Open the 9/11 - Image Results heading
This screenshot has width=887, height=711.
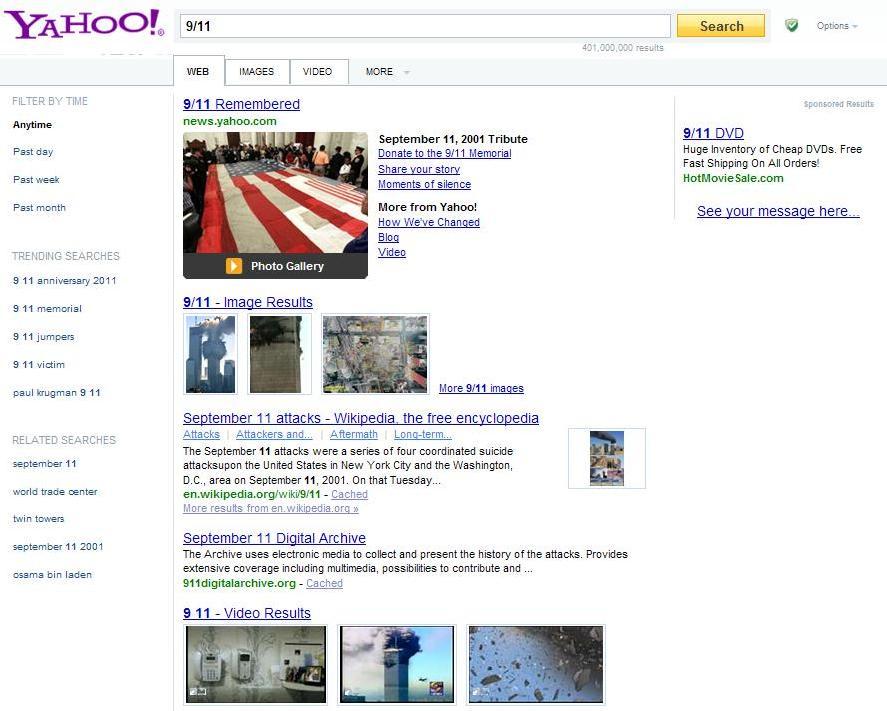click(248, 302)
